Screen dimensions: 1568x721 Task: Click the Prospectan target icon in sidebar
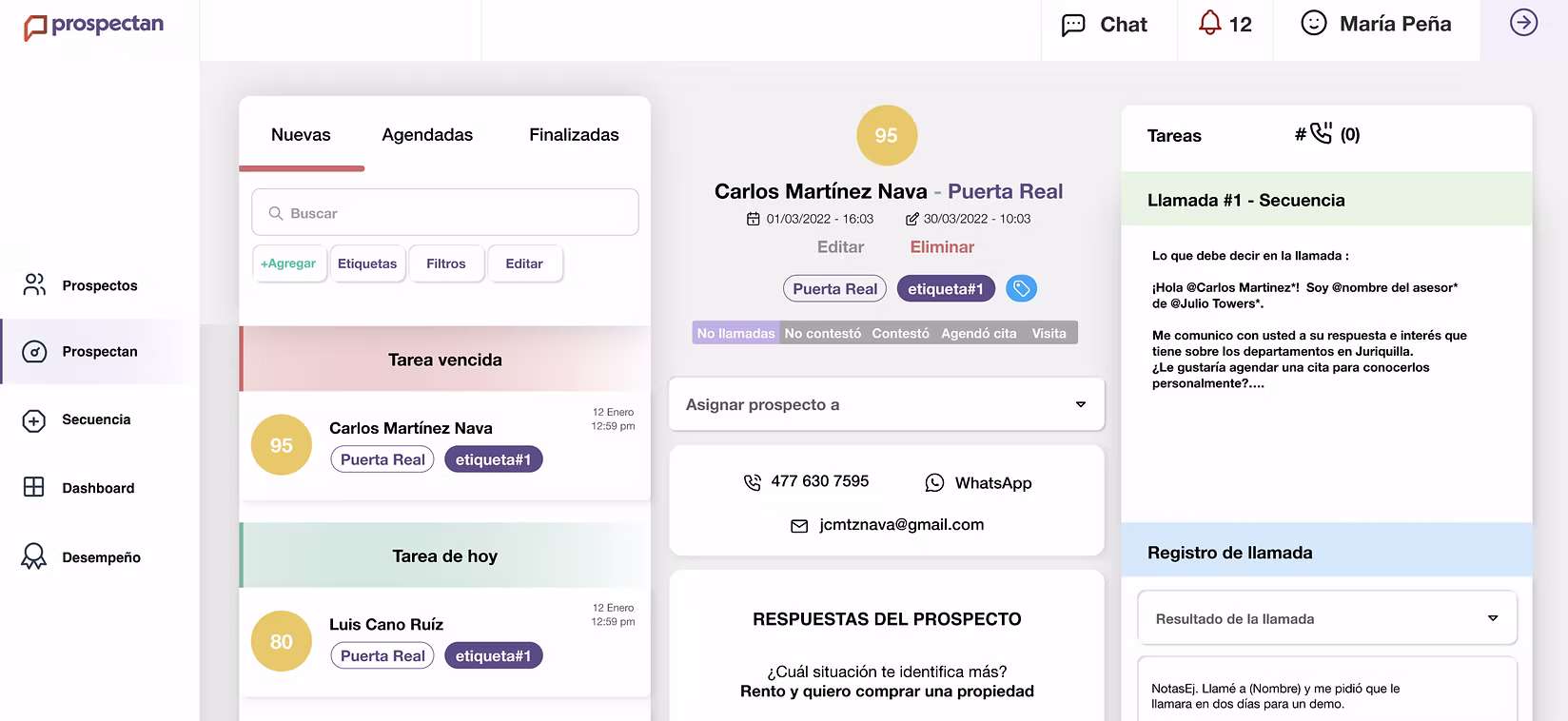[x=34, y=351]
